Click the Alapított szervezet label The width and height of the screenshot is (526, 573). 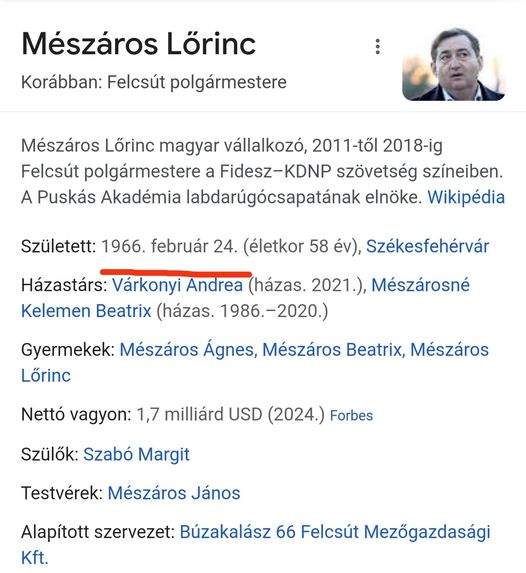pos(98,532)
